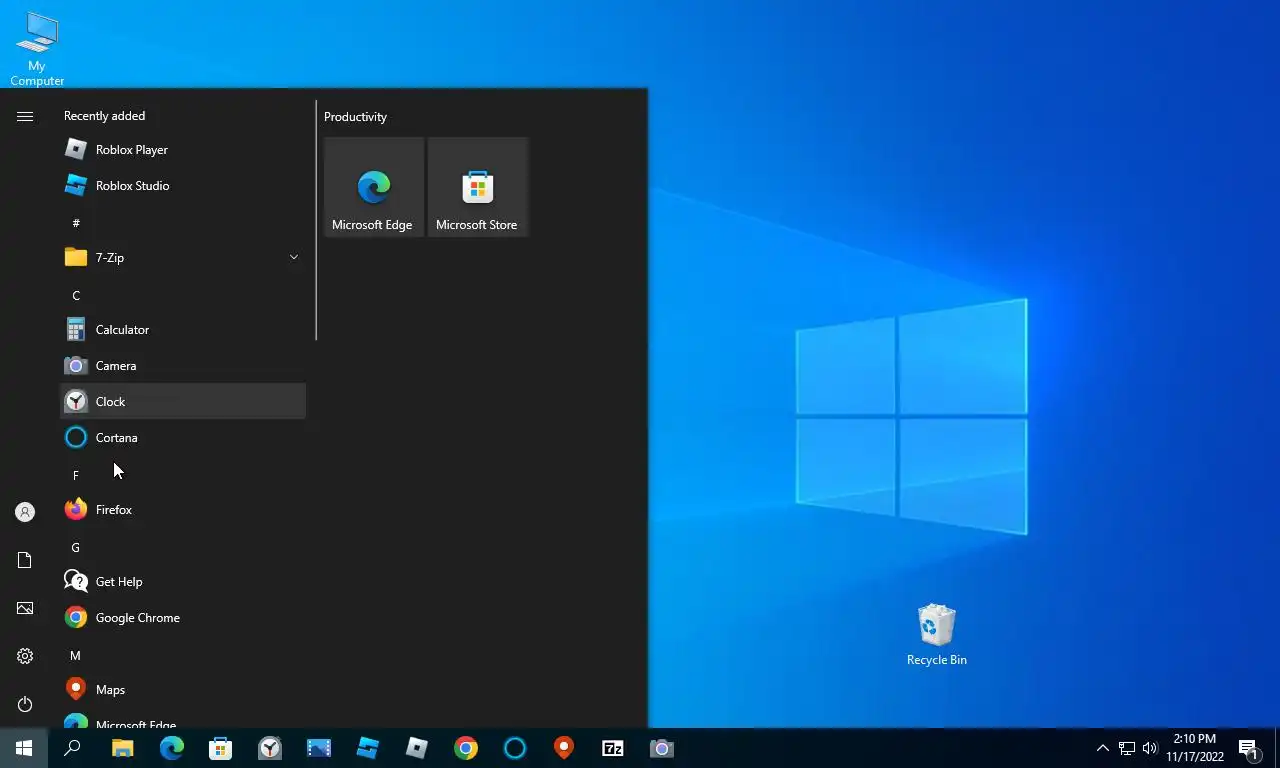Open Get Help from the app list
The height and width of the screenshot is (768, 1280).
tap(183, 582)
